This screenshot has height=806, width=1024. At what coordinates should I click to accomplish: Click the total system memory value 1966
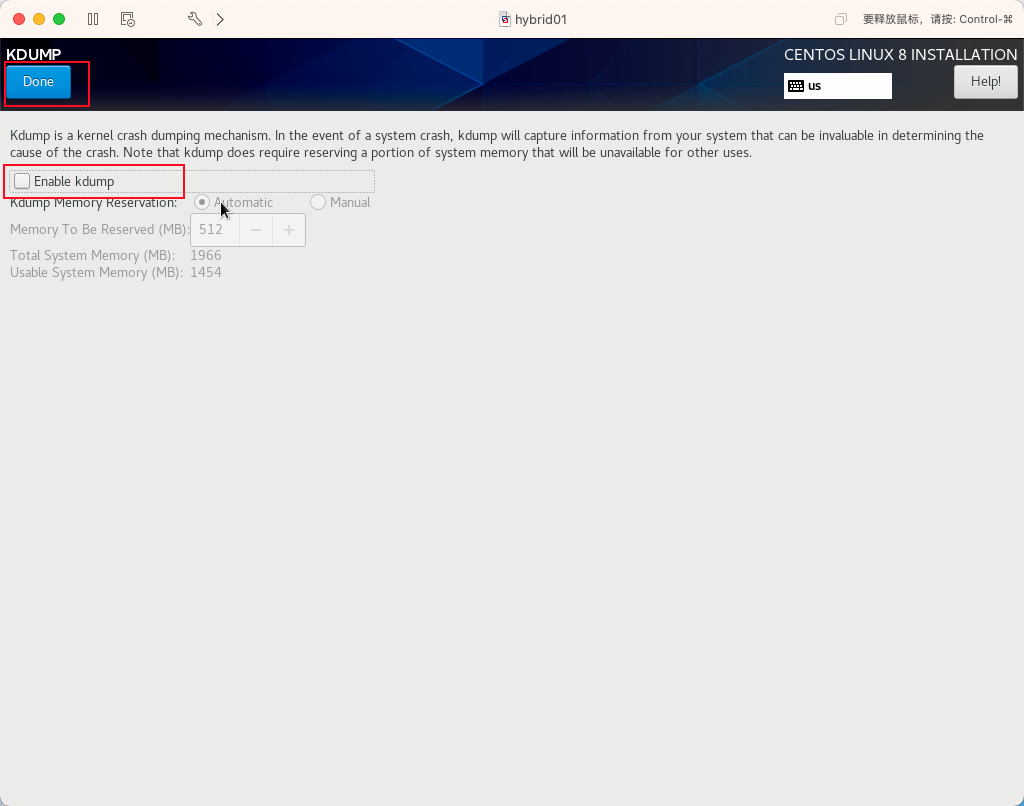[206, 255]
